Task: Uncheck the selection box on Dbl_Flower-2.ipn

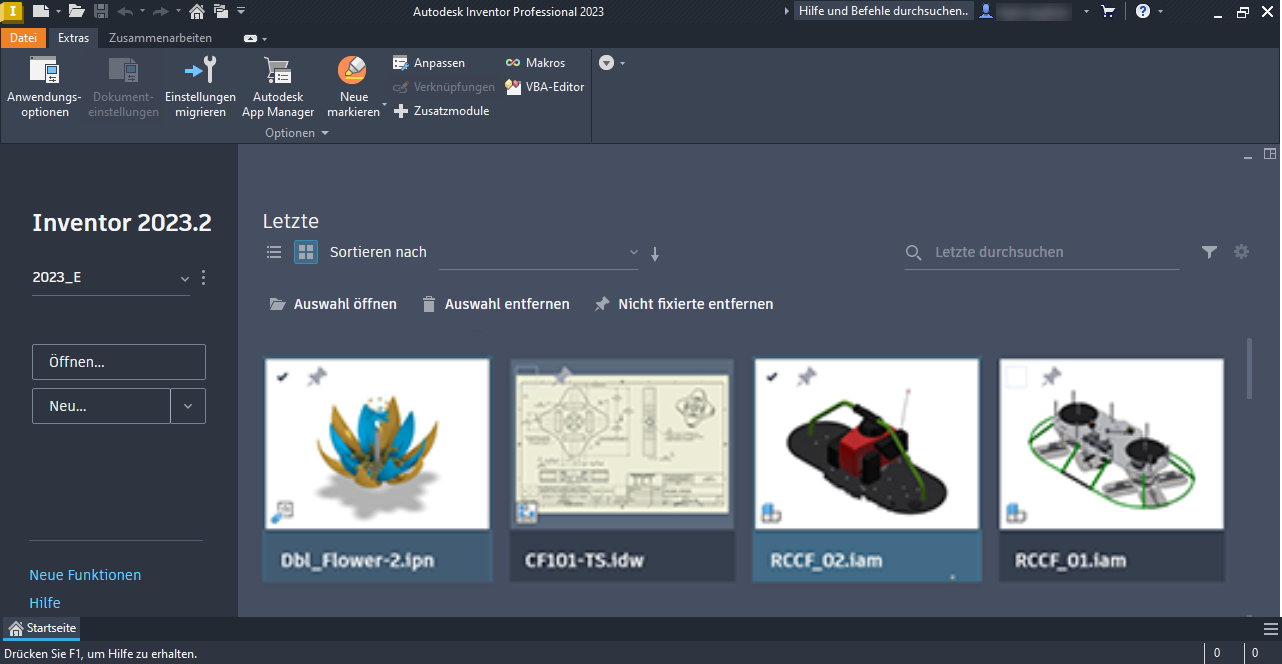Action: pos(284,378)
